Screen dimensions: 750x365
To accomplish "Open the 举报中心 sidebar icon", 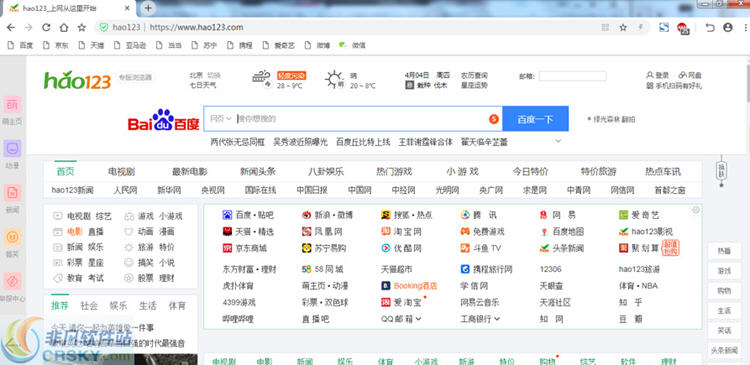I will (12, 281).
